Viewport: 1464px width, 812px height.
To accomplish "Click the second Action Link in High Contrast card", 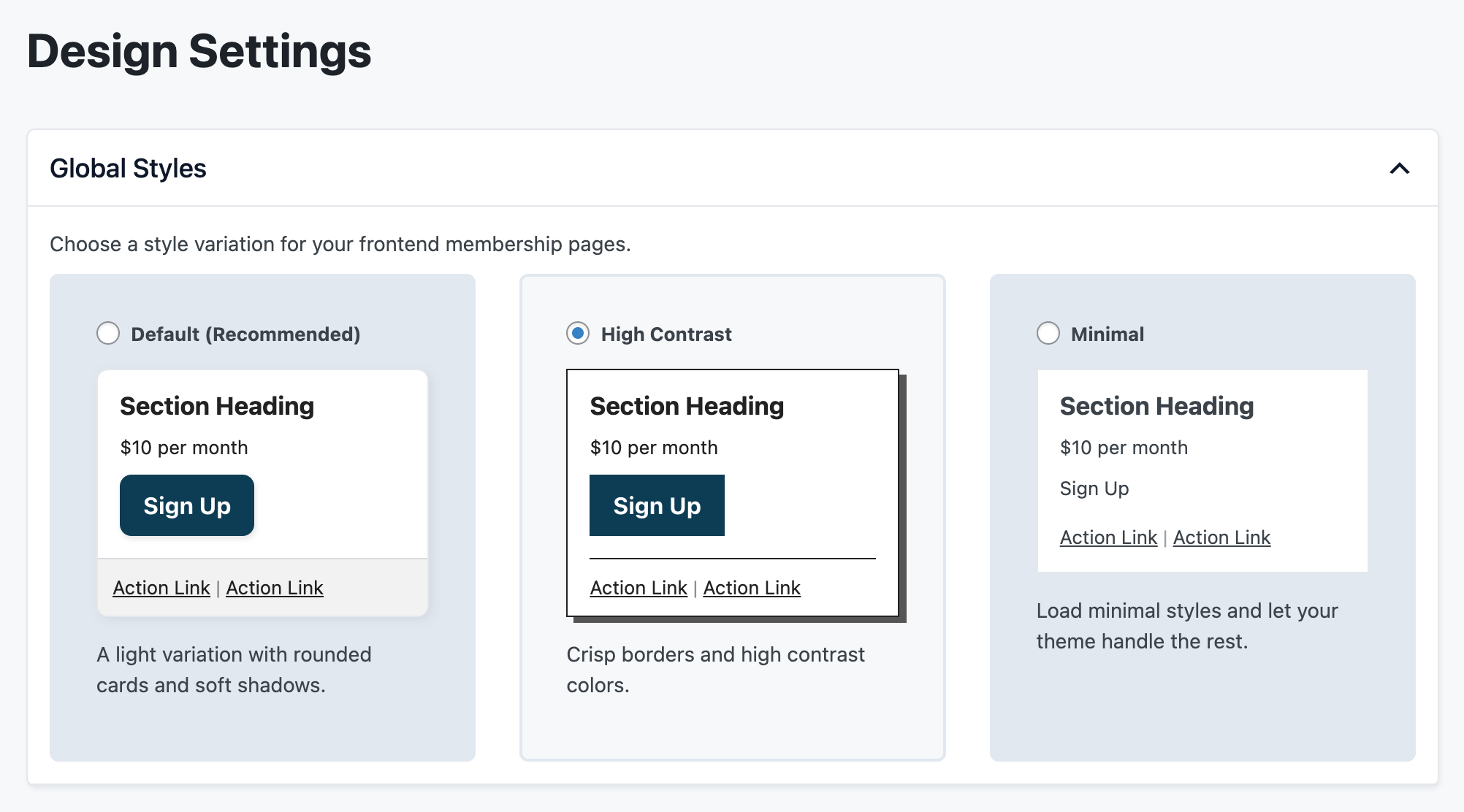I will pyautogui.click(x=751, y=587).
